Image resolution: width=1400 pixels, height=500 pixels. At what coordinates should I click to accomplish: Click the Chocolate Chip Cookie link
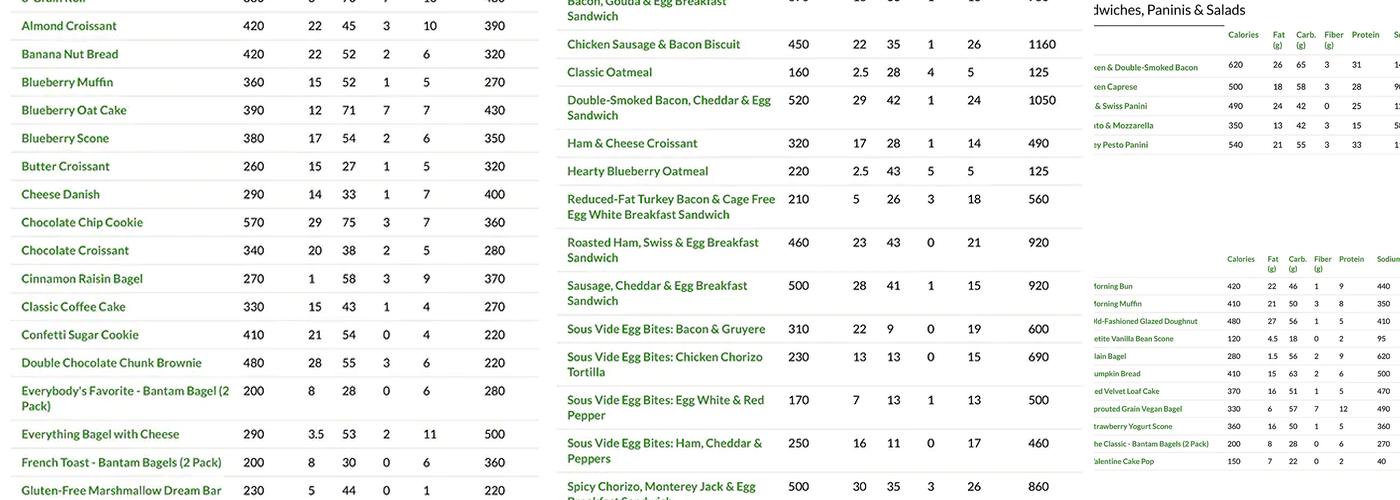[x=82, y=222]
